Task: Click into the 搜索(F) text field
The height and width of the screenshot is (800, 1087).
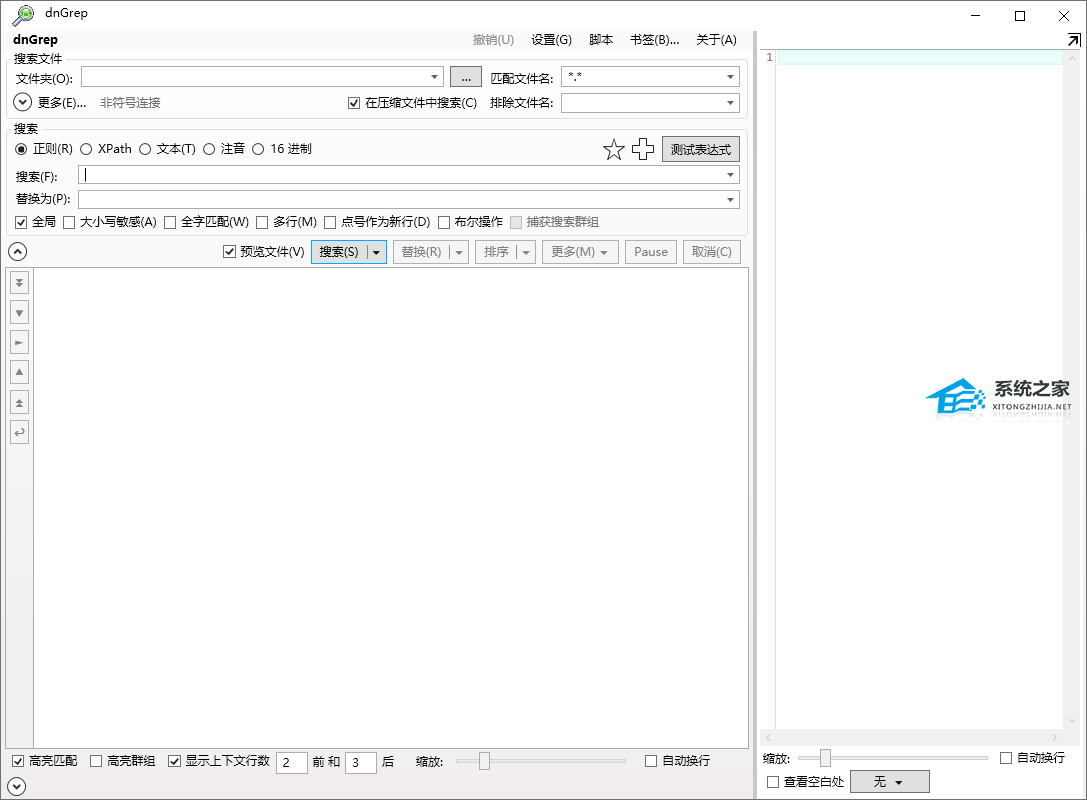Action: coord(400,175)
